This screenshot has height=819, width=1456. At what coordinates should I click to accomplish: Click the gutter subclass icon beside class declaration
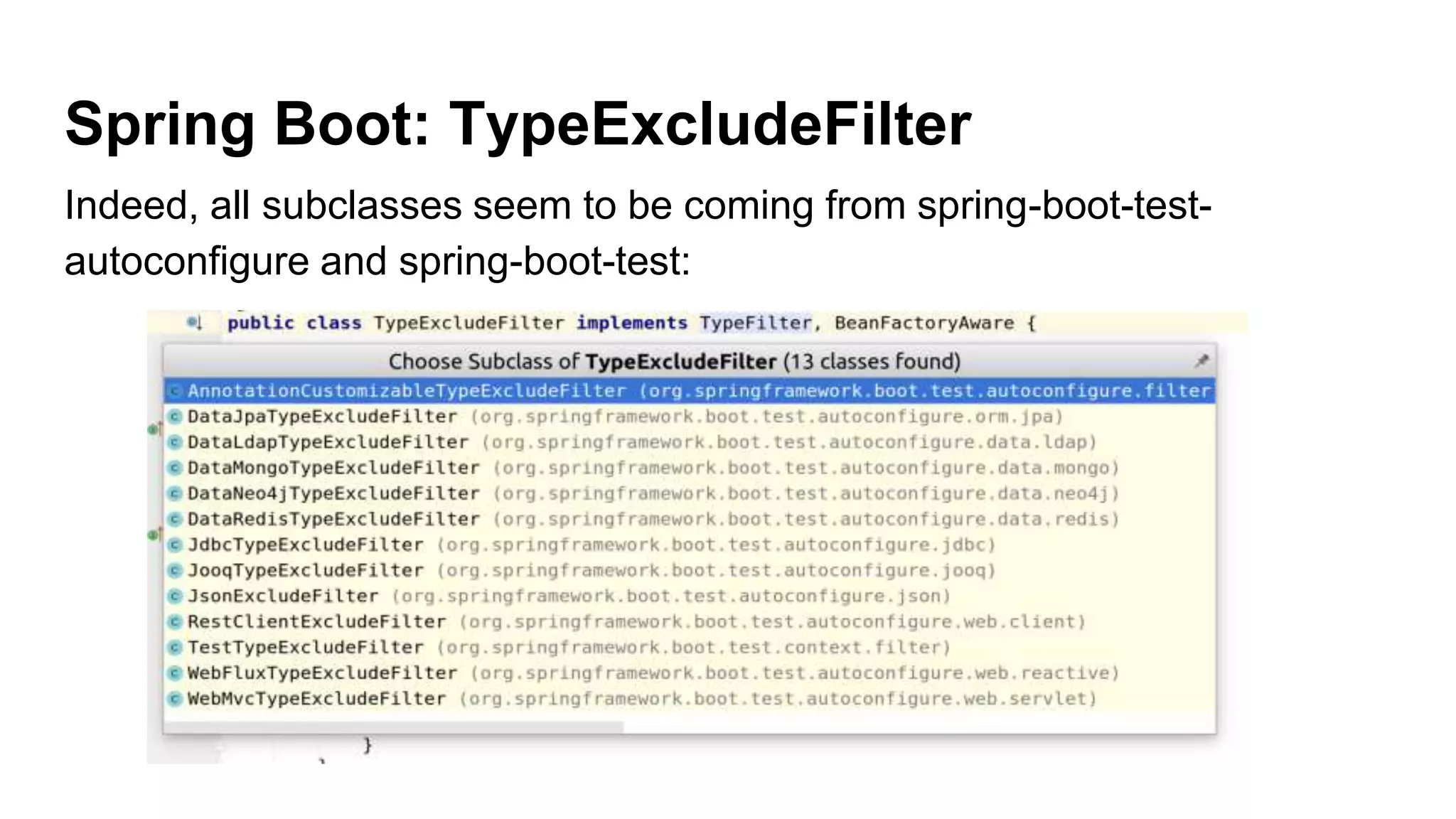[194, 323]
